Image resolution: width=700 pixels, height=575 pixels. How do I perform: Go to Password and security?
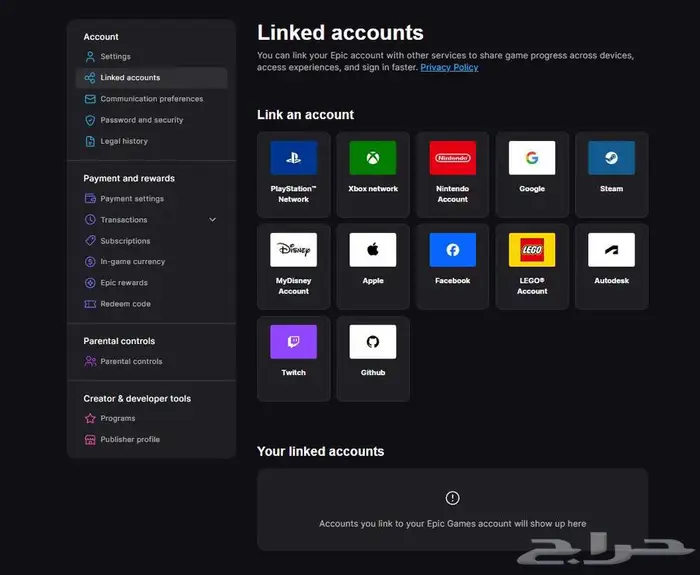(151, 120)
